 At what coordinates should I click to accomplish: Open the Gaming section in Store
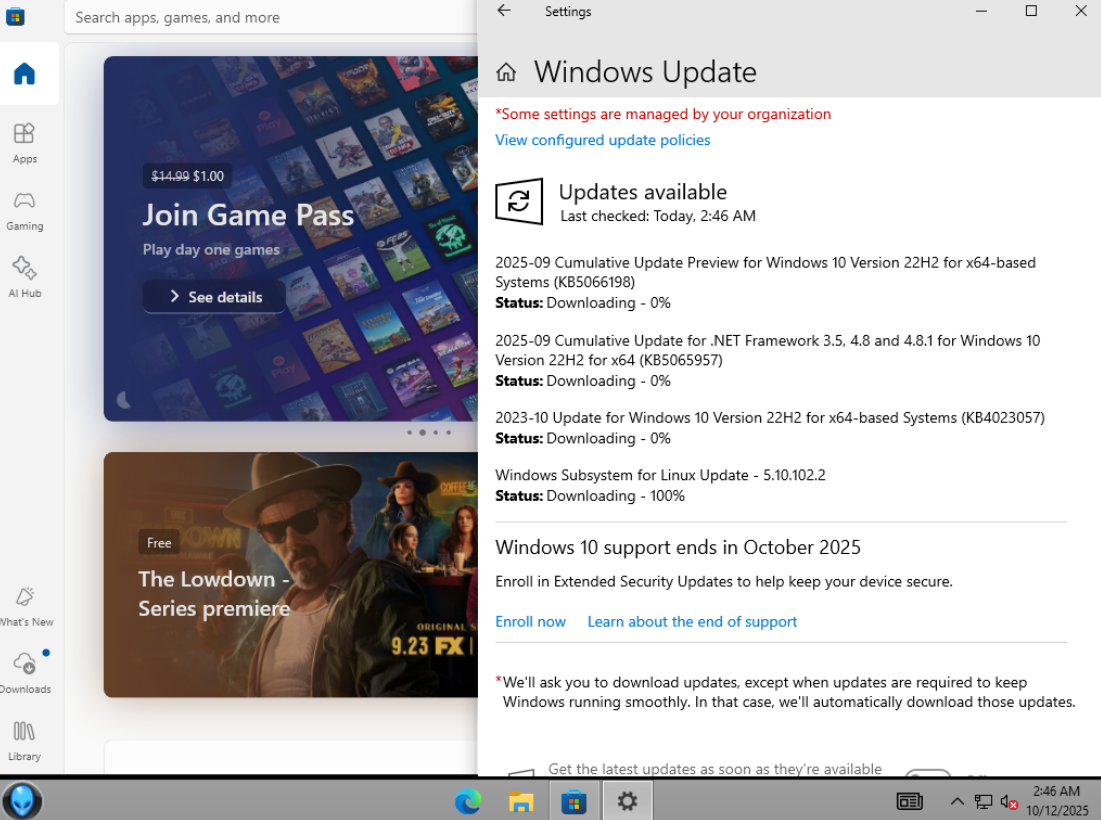tap(25, 211)
